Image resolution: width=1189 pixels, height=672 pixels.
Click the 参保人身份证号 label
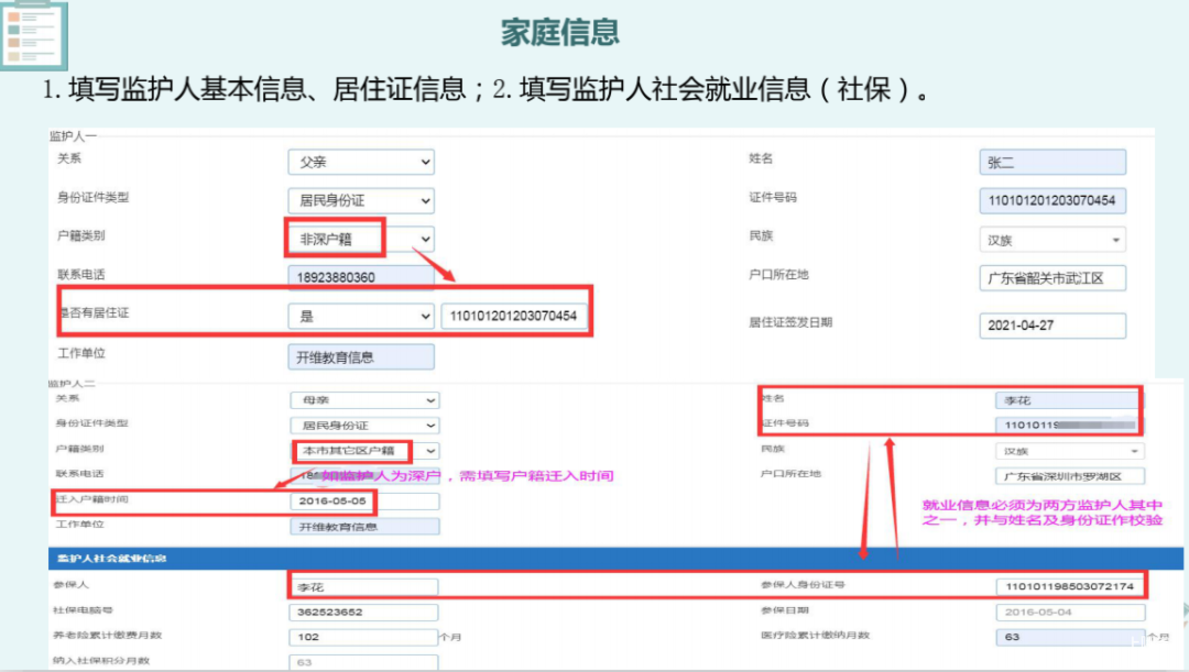[803, 585]
